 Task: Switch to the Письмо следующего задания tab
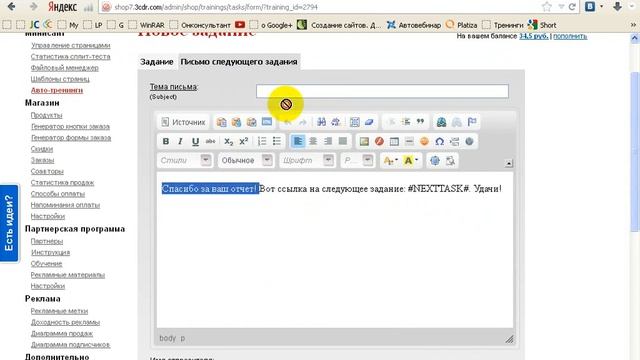(x=239, y=62)
